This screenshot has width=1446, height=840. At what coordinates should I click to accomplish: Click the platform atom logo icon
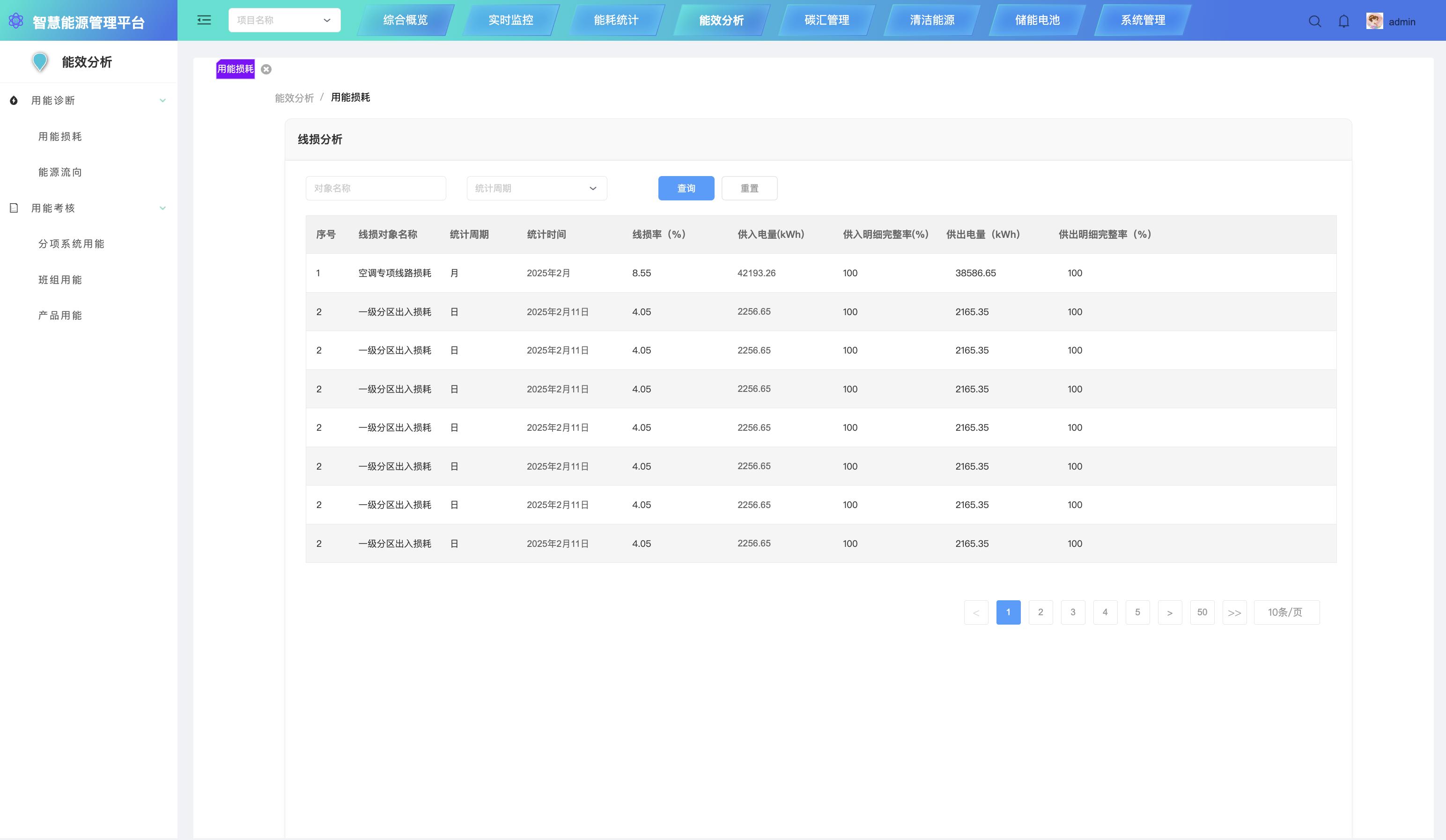16,21
